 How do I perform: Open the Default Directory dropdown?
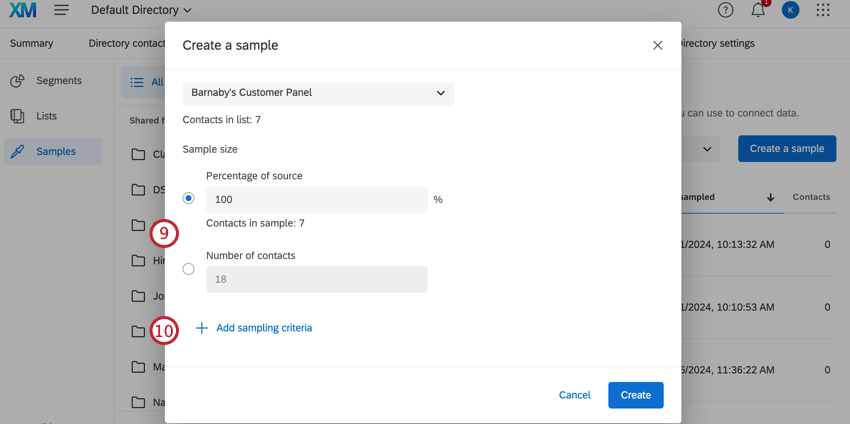pos(141,10)
